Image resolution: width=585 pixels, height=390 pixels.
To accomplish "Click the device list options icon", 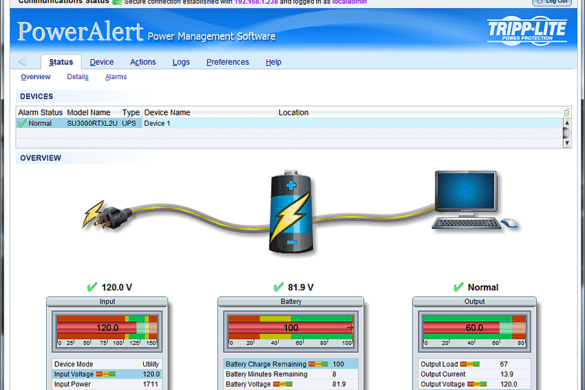I will [x=567, y=112].
